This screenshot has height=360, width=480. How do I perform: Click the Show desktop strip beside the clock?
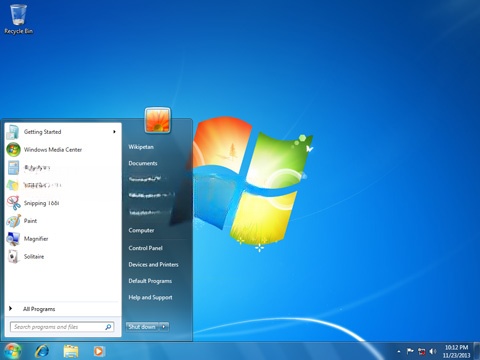click(477, 351)
